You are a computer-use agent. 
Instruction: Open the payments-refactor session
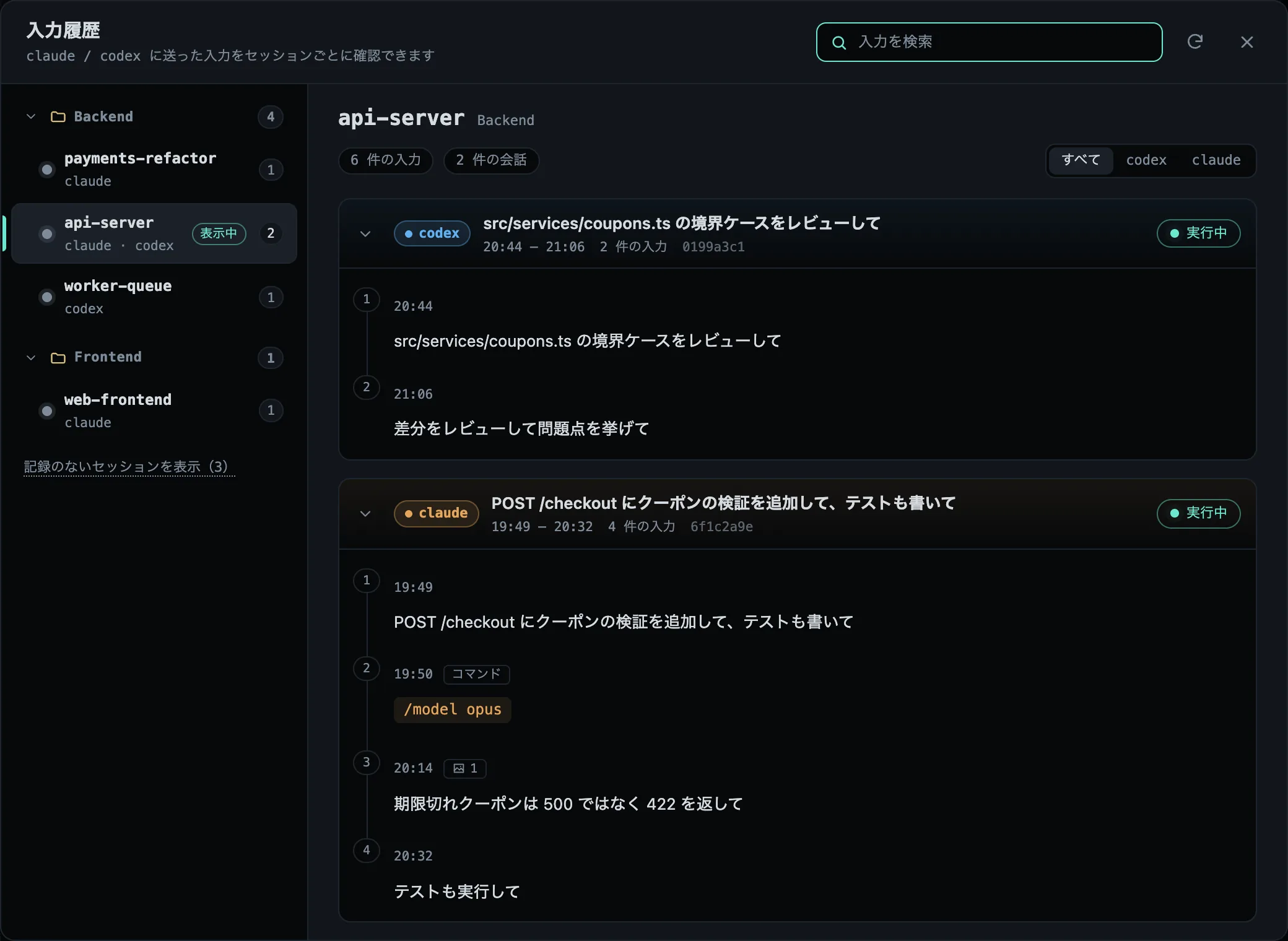(x=154, y=170)
